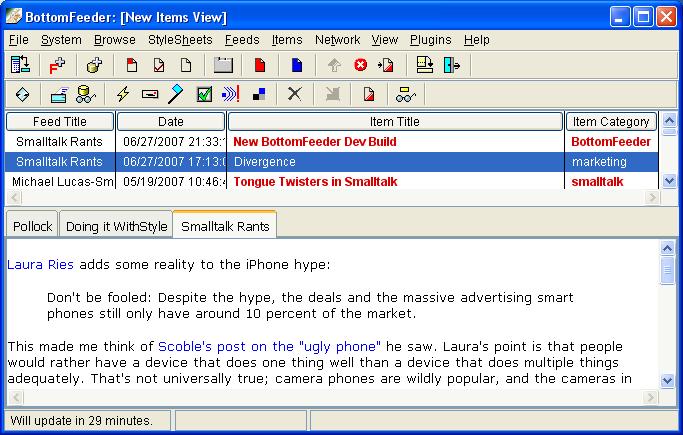Open the View menu
This screenshot has height=435, width=683.
click(385, 40)
